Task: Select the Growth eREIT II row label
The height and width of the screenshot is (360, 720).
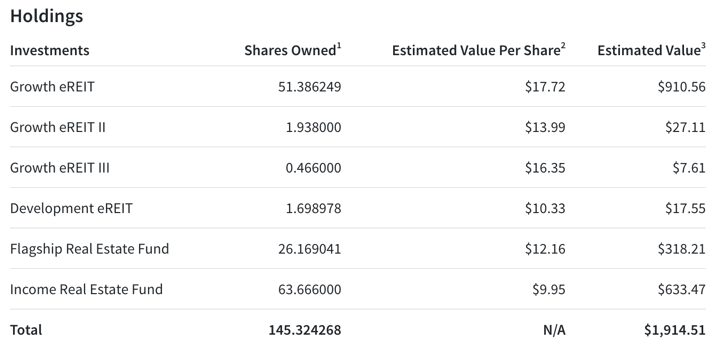Action: (x=58, y=127)
